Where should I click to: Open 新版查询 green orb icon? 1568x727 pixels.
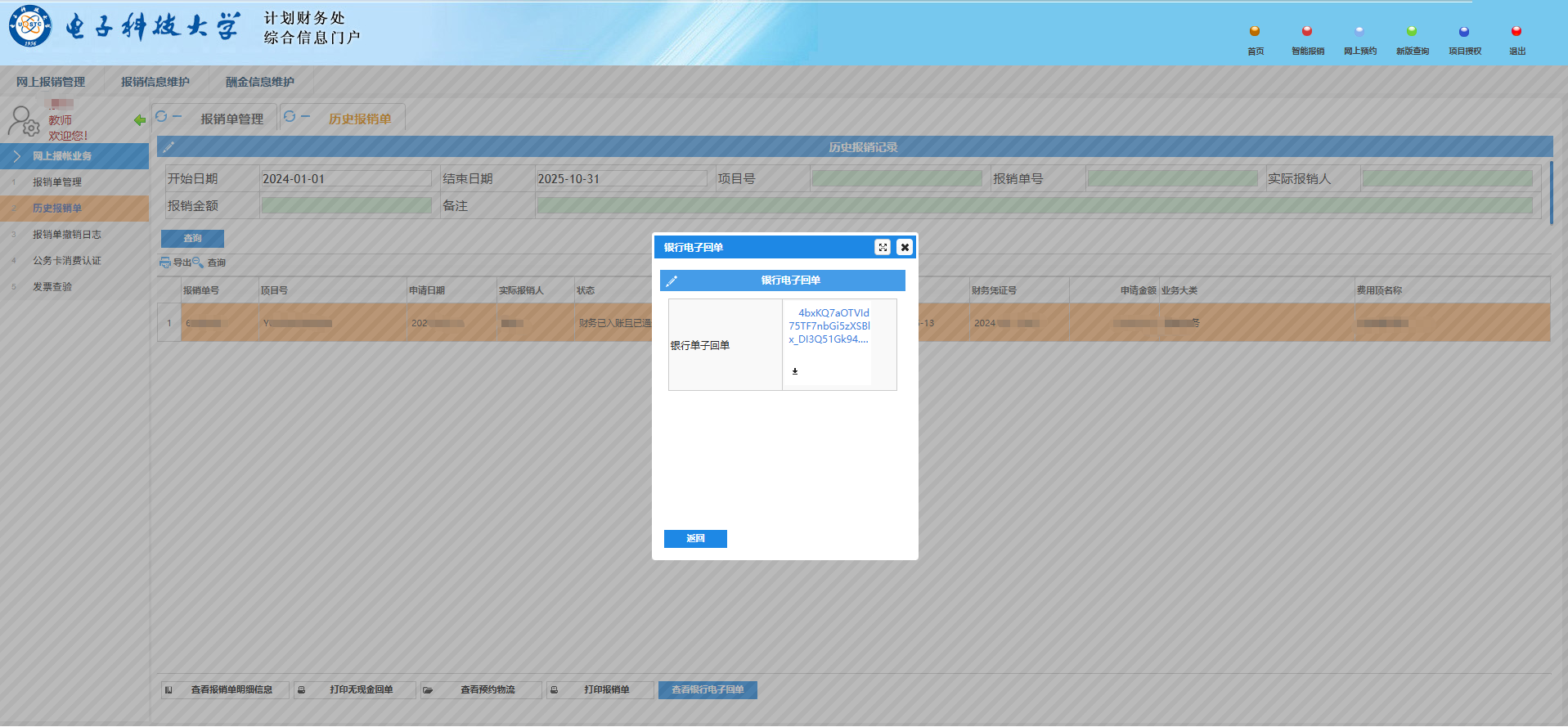point(1412,32)
